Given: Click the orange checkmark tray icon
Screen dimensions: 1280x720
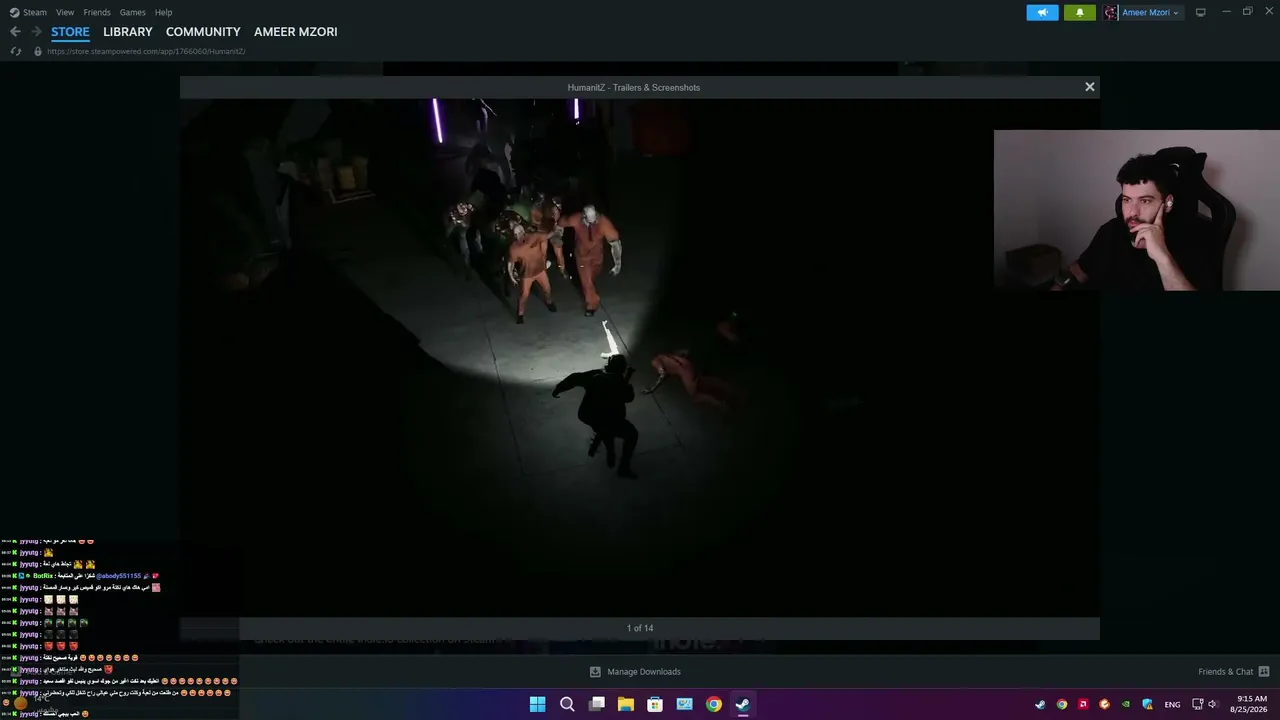Looking at the screenshot, I should click(x=1104, y=704).
